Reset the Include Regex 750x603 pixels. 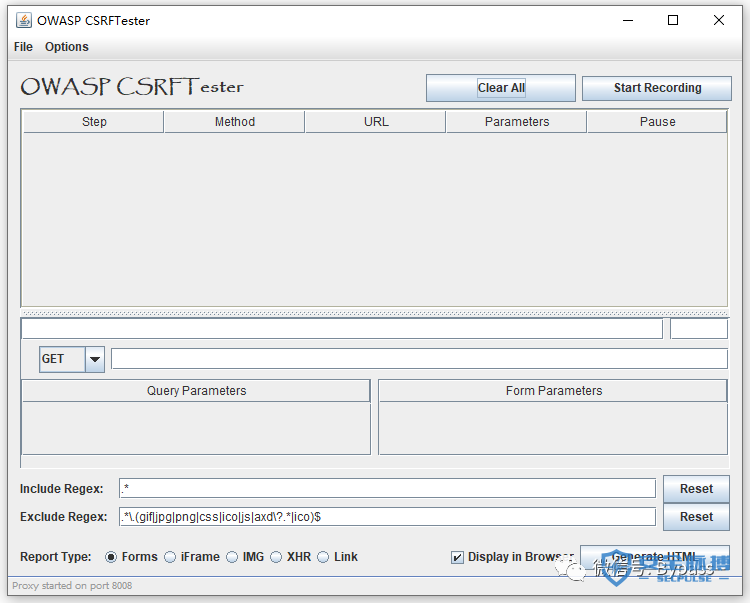tap(696, 489)
